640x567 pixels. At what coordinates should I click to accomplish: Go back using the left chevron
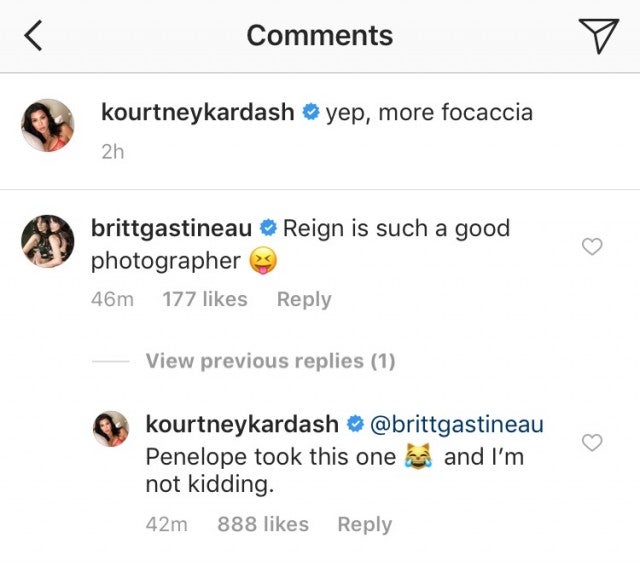(34, 36)
